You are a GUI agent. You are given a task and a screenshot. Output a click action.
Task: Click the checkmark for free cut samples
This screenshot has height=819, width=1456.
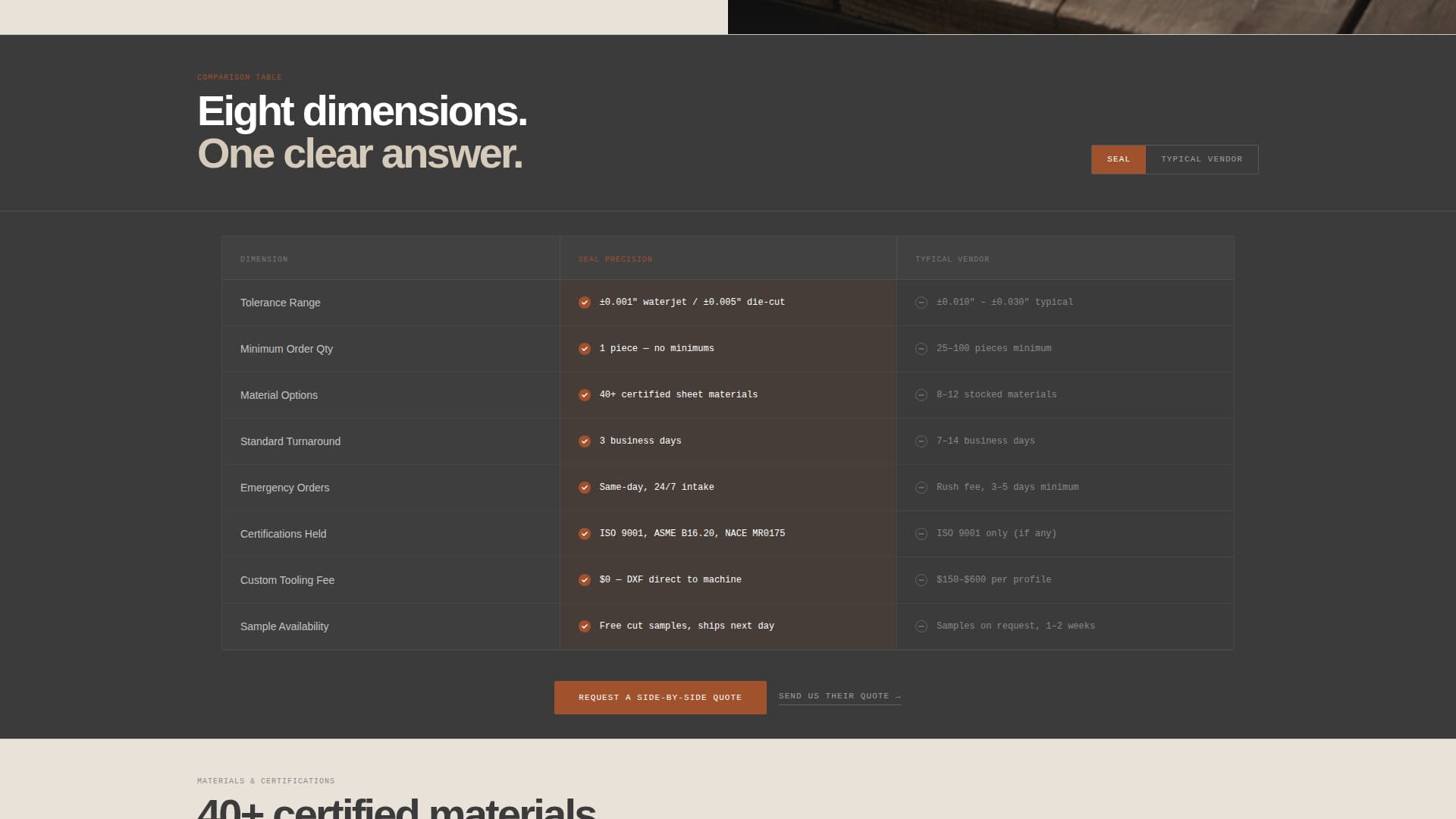click(584, 626)
